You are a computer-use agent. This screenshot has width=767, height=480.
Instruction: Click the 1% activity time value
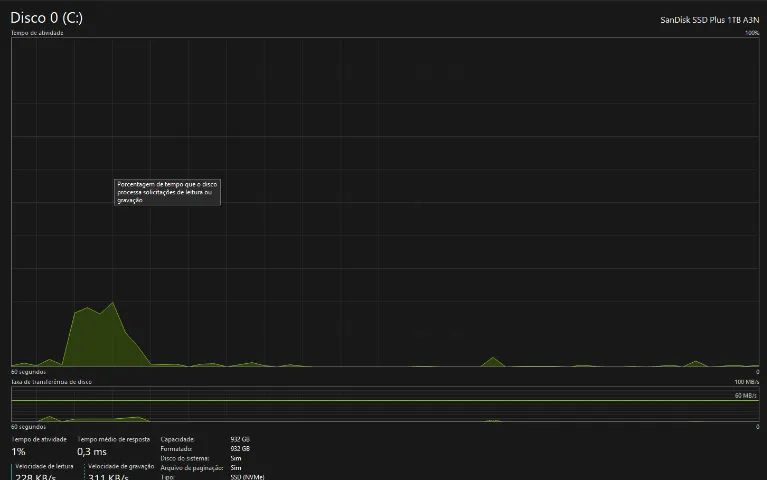coord(18,452)
